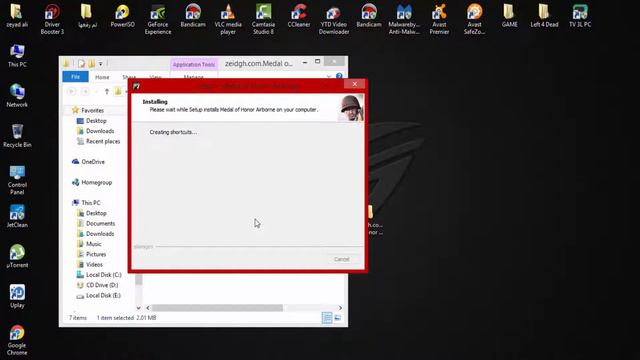Open the Recycle Bin
The height and width of the screenshot is (360, 640).
click(17, 136)
